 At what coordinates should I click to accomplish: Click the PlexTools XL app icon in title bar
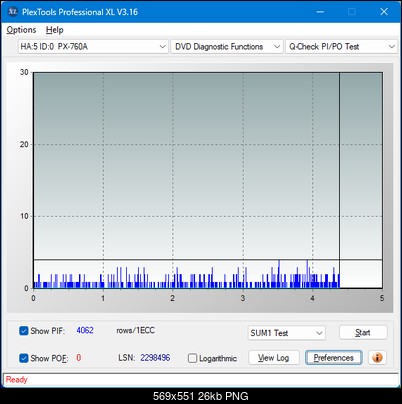tap(12, 12)
